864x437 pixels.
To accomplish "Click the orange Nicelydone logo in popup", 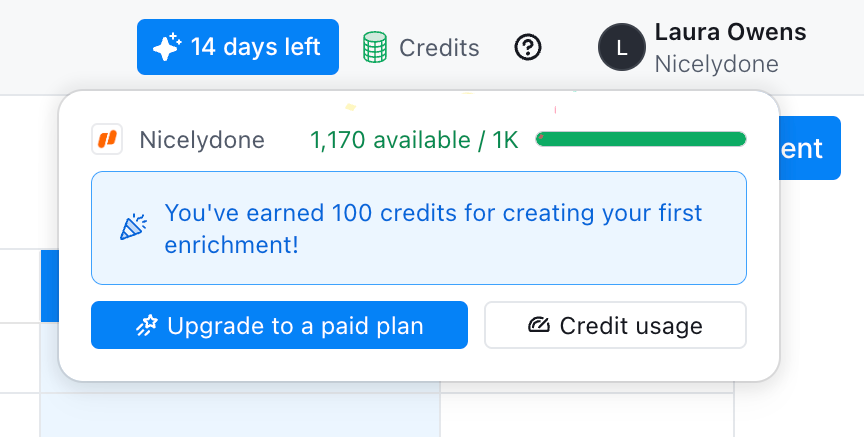I will tap(107, 139).
